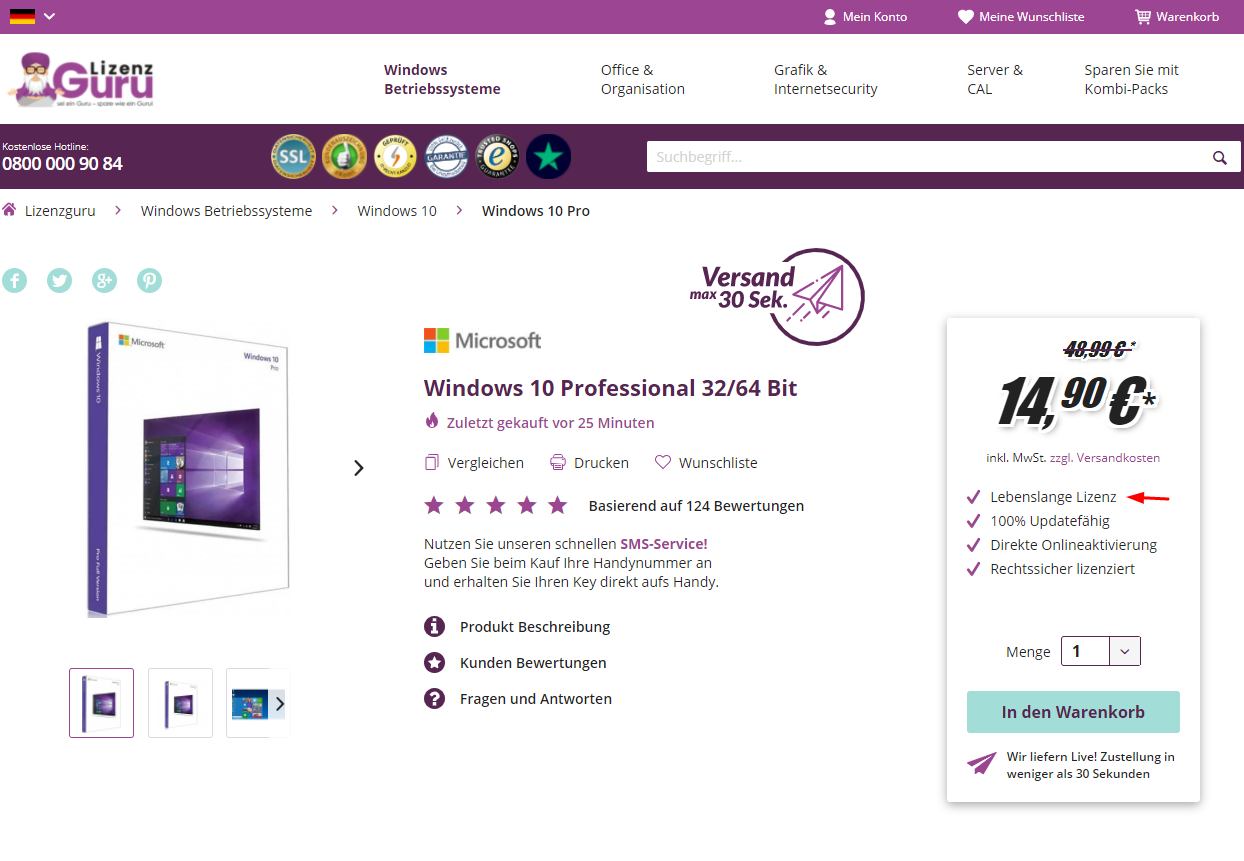
Task: Share on Twitter icon
Action: (x=60, y=280)
